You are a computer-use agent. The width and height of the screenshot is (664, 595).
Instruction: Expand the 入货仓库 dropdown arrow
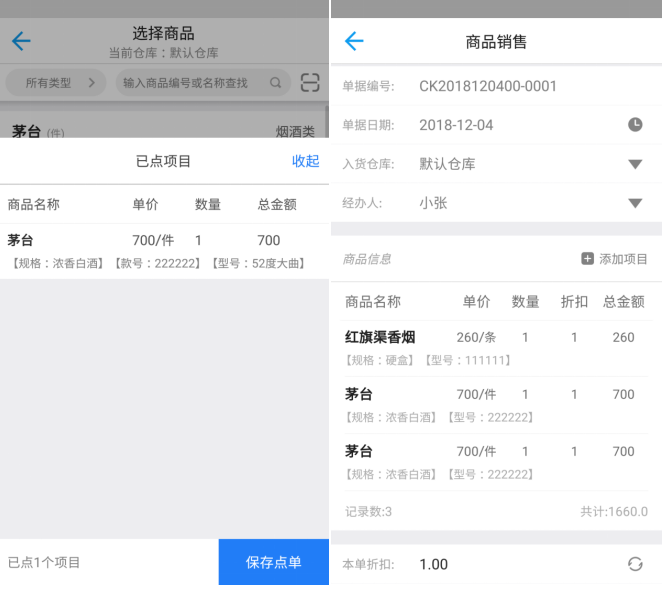[635, 164]
